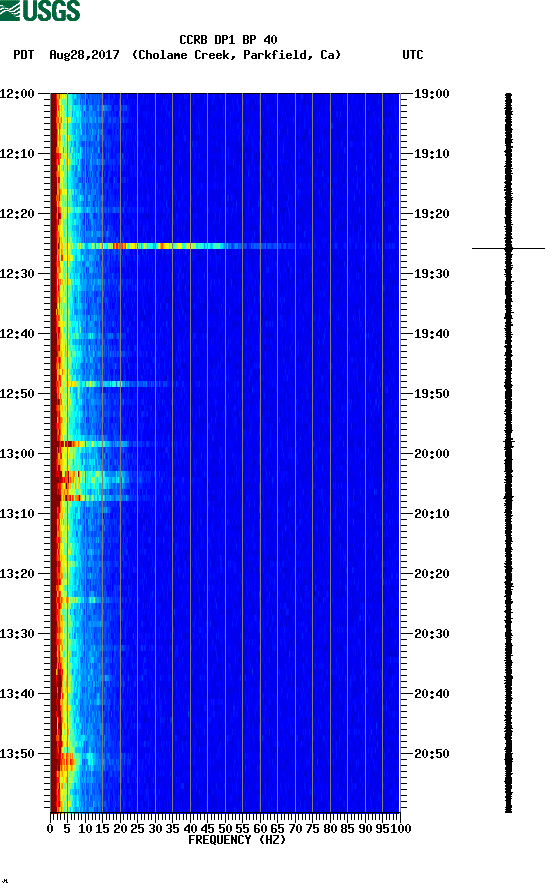552x892 pixels.
Task: Click the '19:40' UTC time label
Action: pyautogui.click(x=431, y=333)
